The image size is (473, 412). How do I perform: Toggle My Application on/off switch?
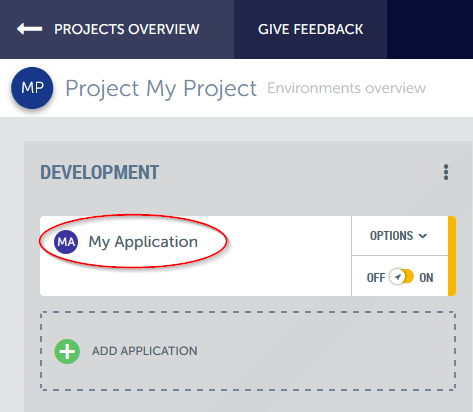402,277
